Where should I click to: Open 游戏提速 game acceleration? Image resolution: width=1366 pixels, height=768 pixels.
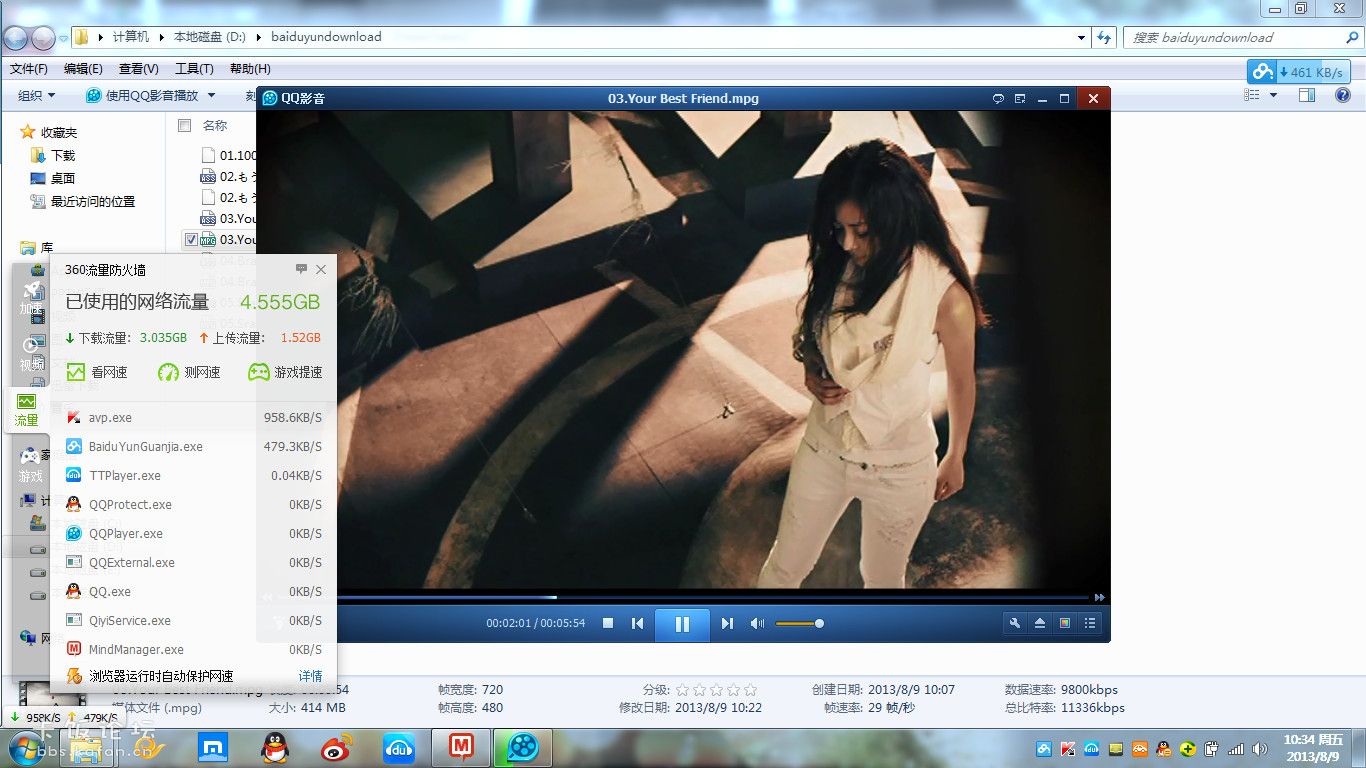click(285, 372)
